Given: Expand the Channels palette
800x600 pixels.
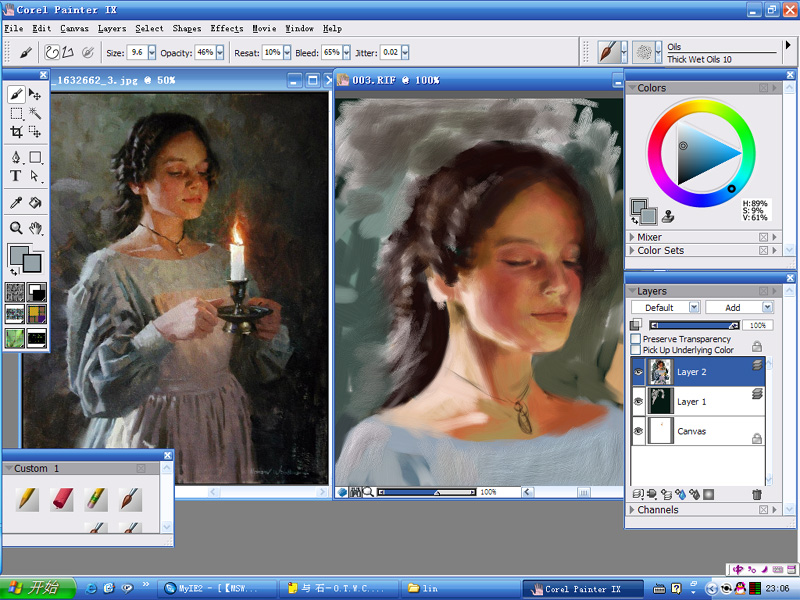Looking at the screenshot, I should [x=632, y=510].
